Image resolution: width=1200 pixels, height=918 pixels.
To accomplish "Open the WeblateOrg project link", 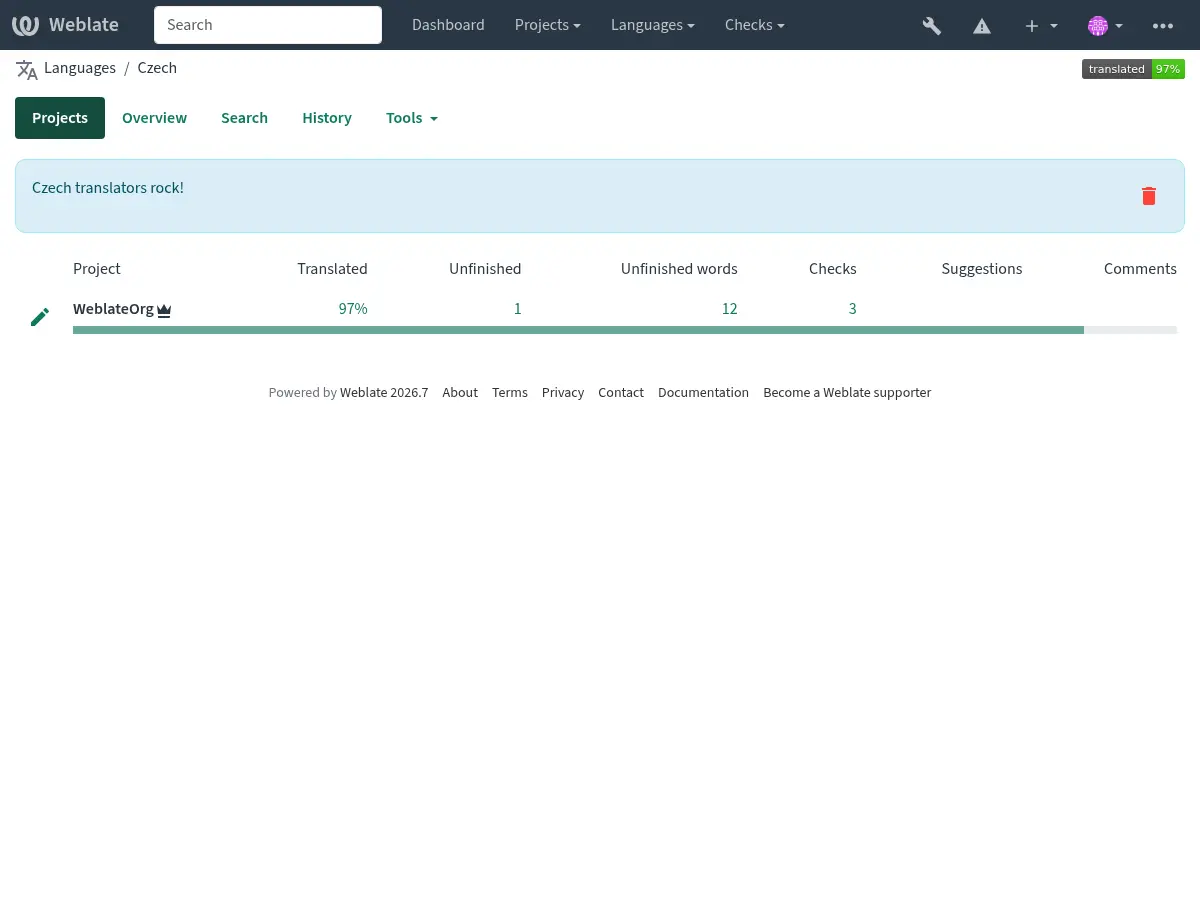I will point(113,309).
